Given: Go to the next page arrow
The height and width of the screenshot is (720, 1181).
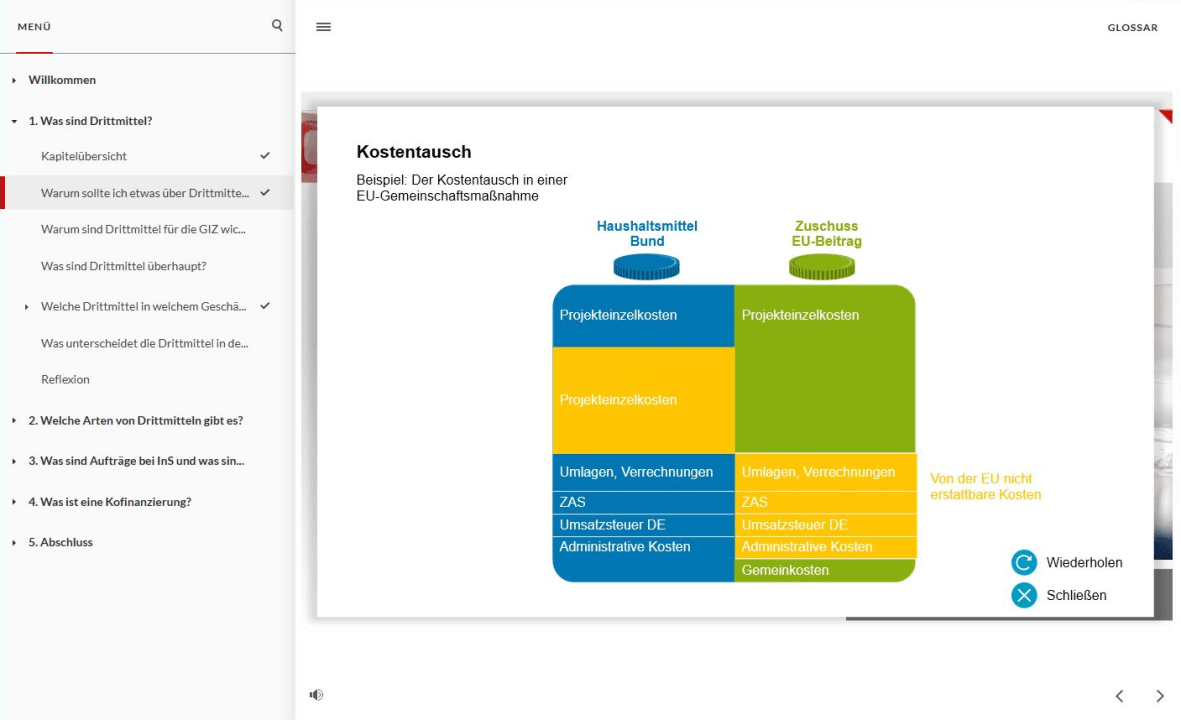Looking at the screenshot, I should (x=1160, y=696).
